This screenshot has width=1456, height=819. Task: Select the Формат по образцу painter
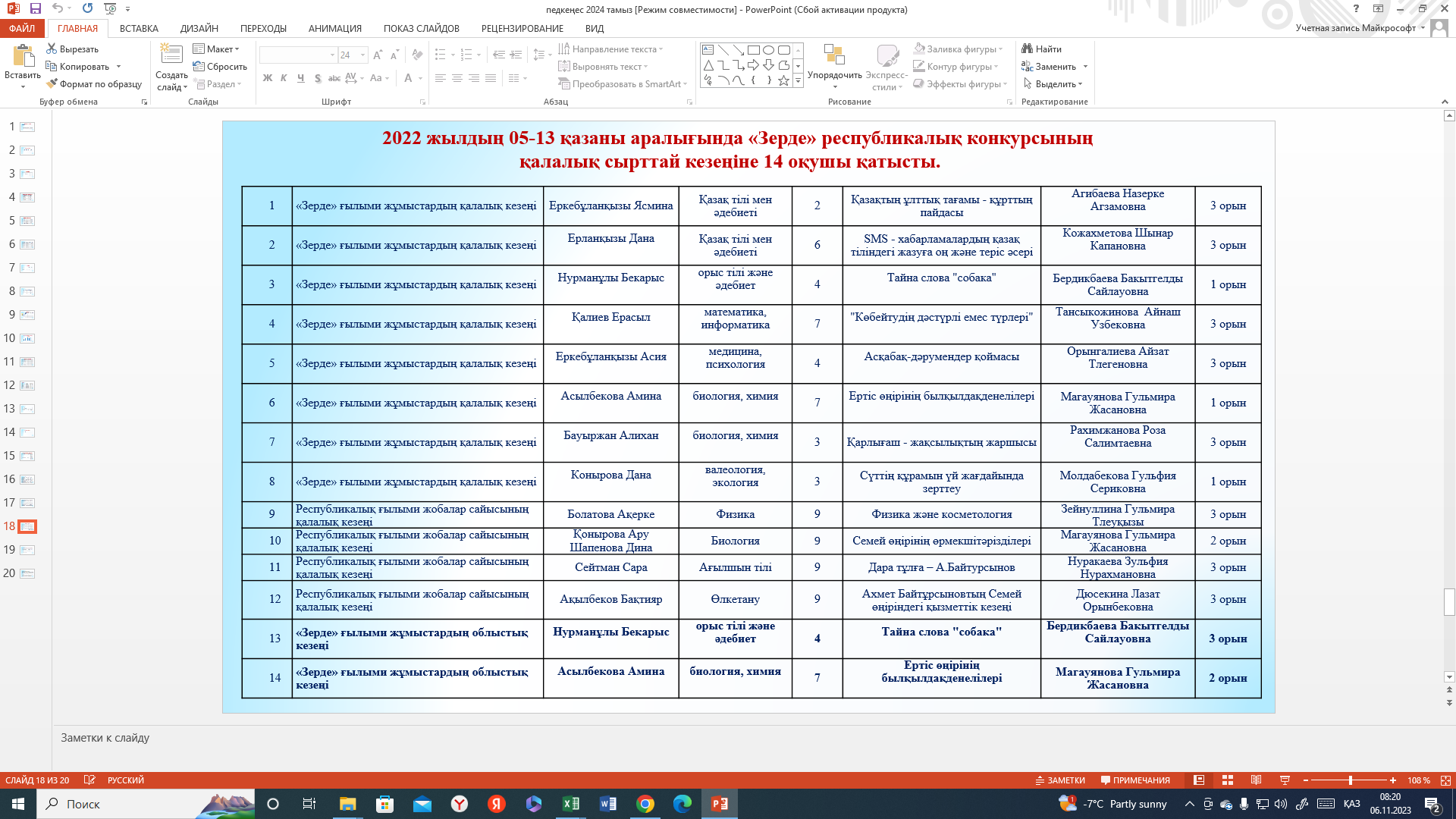pos(94,84)
